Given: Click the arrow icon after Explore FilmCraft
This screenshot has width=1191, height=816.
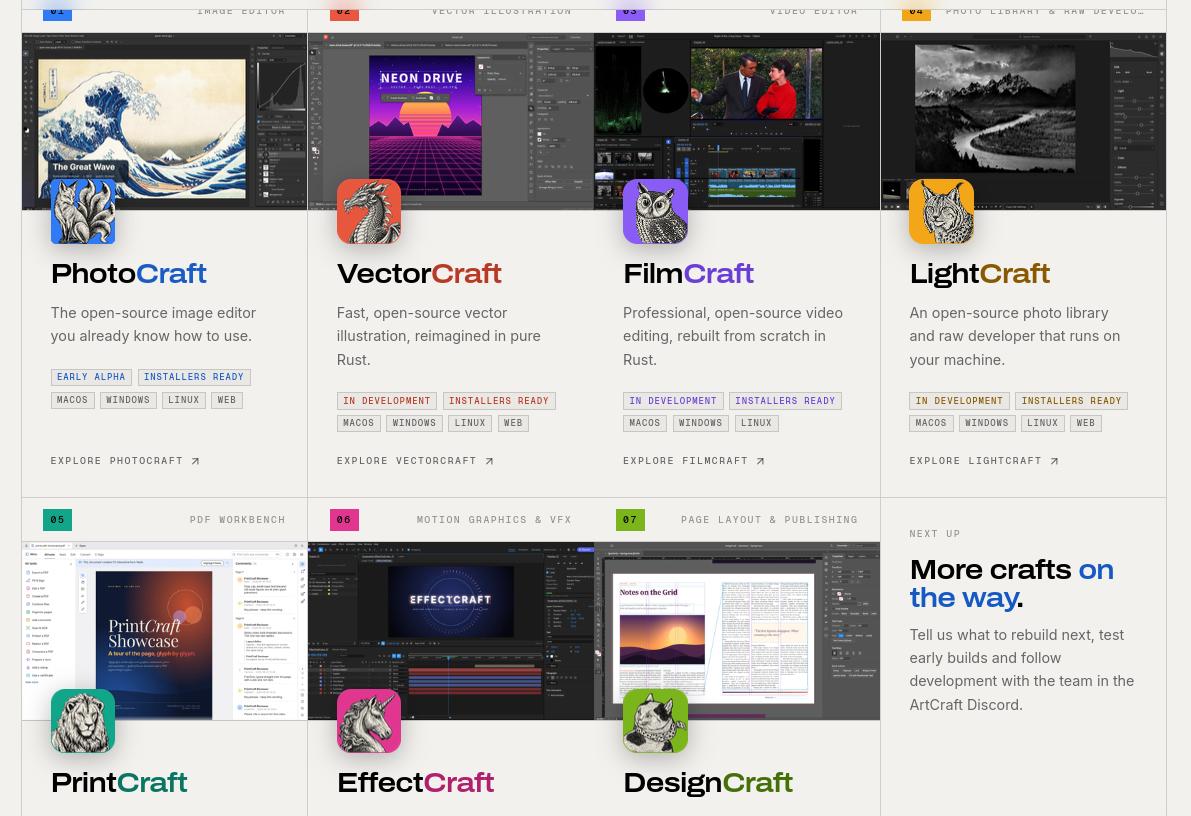Looking at the screenshot, I should click(760, 461).
